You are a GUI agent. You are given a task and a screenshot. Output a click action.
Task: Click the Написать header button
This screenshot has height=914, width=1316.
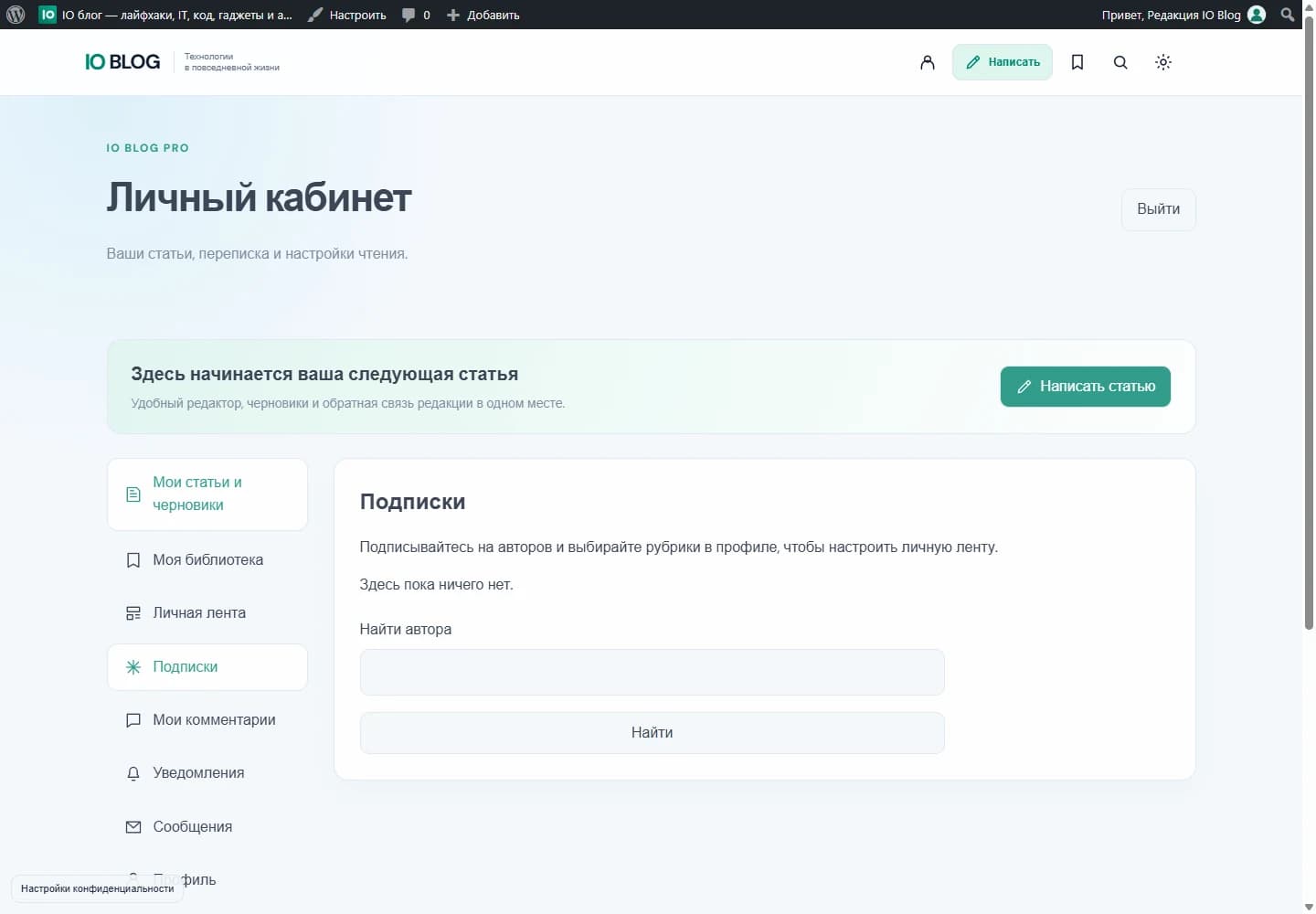(1003, 62)
